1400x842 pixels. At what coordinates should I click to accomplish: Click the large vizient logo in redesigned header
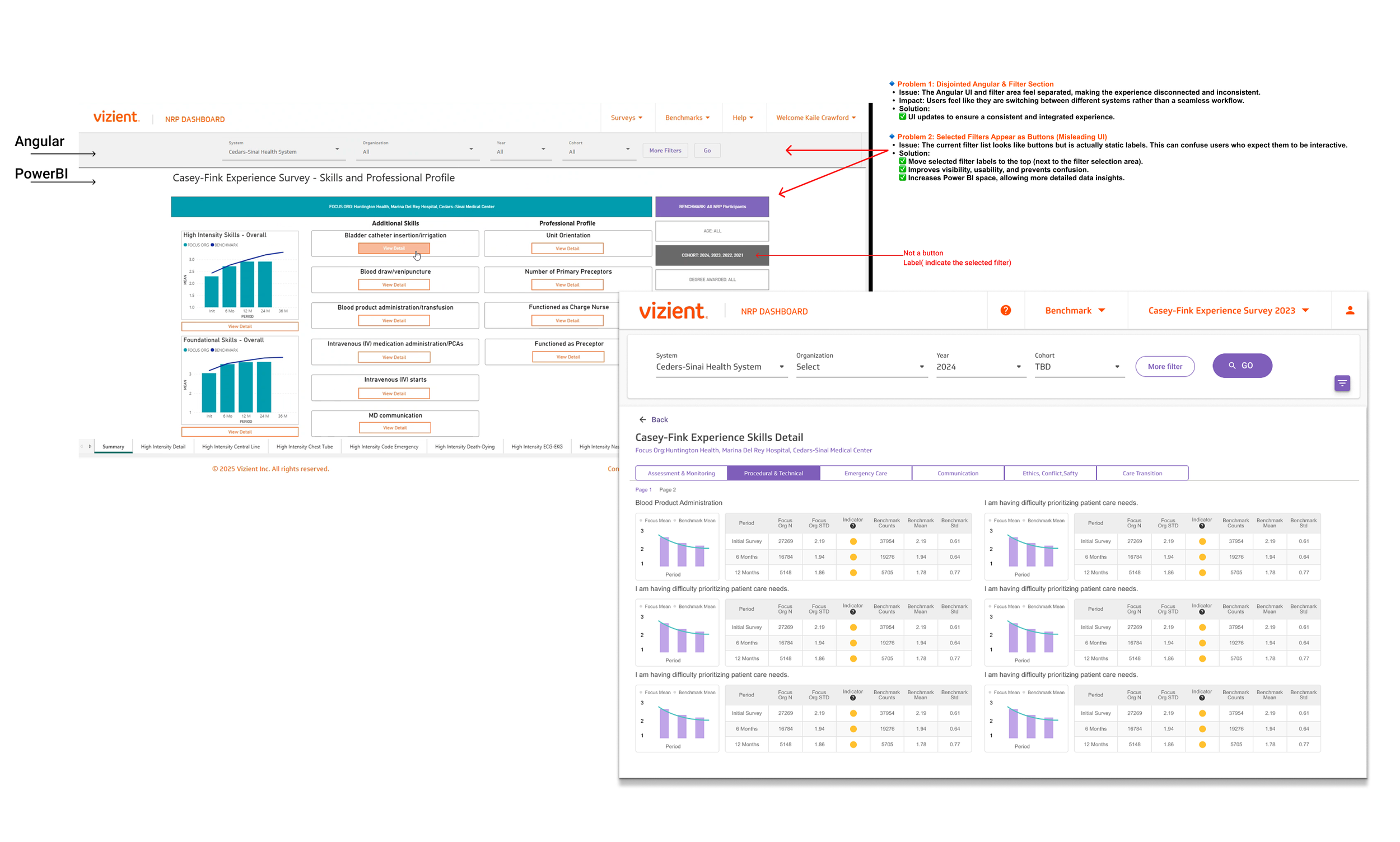click(x=673, y=311)
